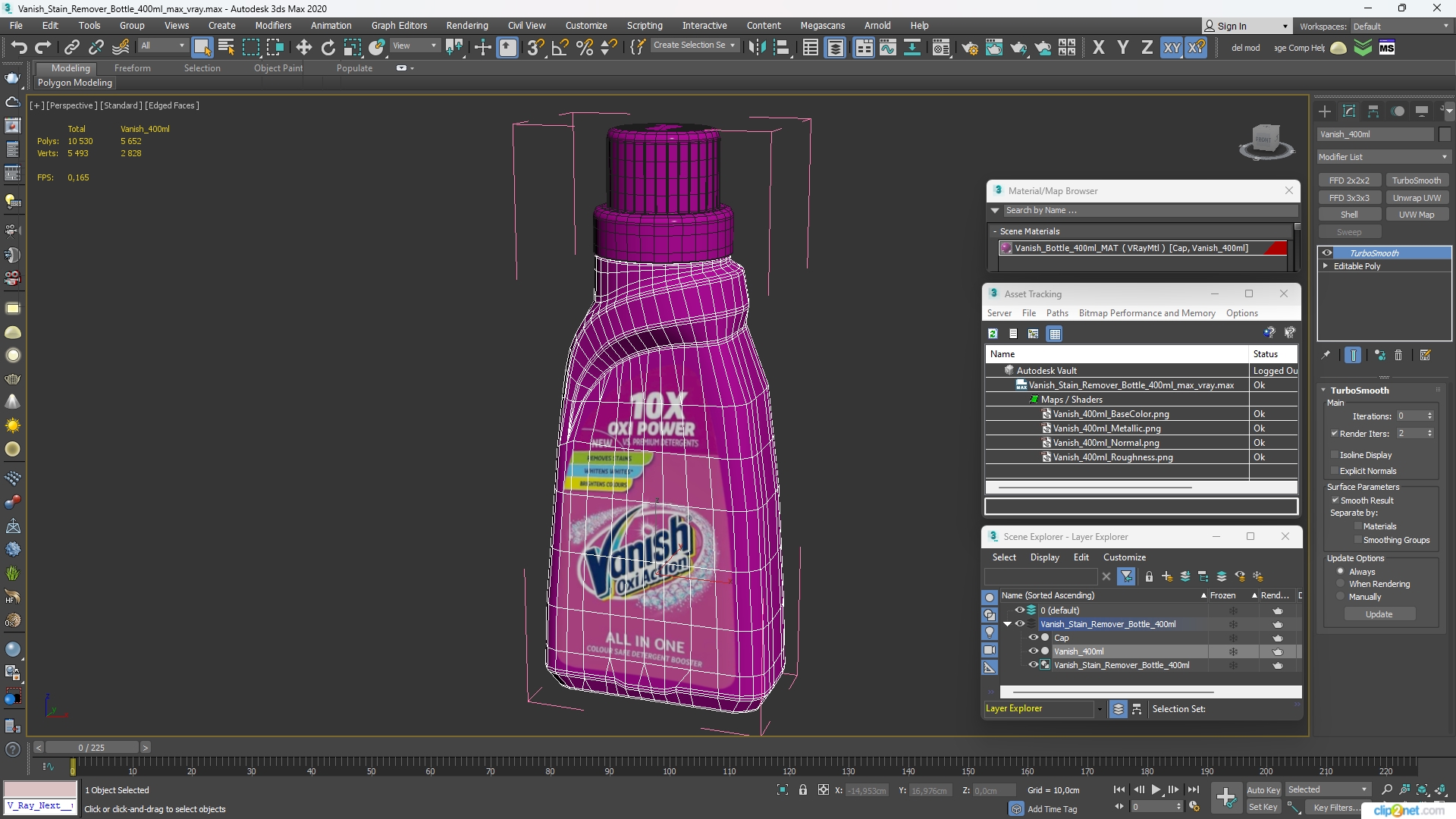Screen dimensions: 1456x819
Task: Select the Manually update option
Action: [x=1341, y=597]
